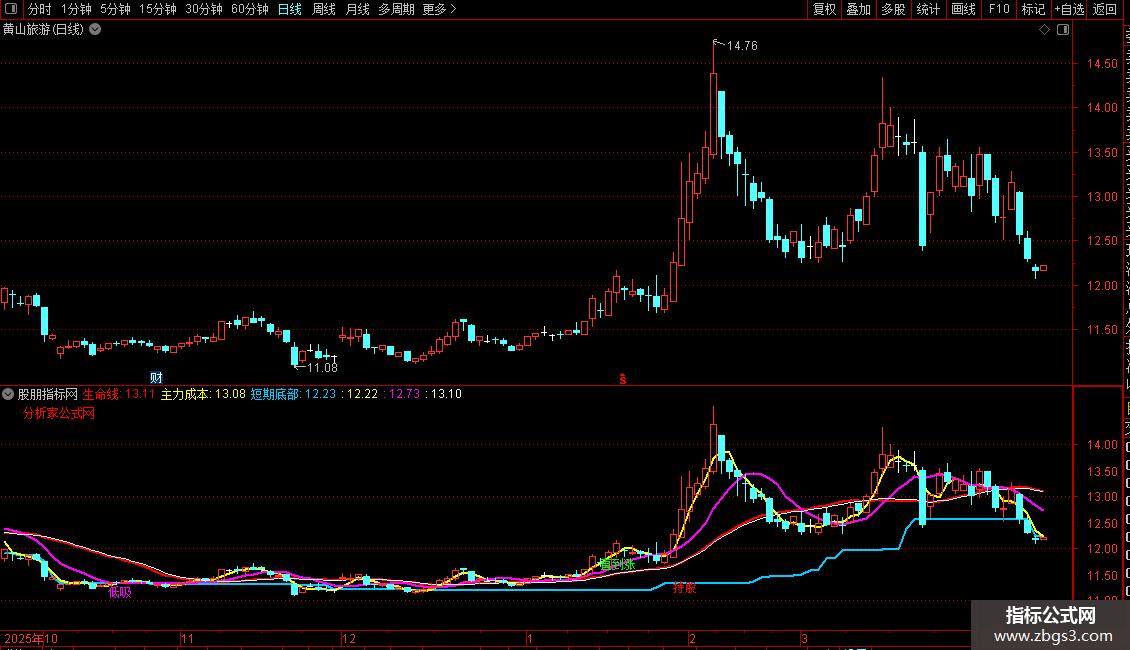This screenshot has width=1130, height=650.
Task: Click the 主力成本 13.08 value
Action: [x=230, y=394]
